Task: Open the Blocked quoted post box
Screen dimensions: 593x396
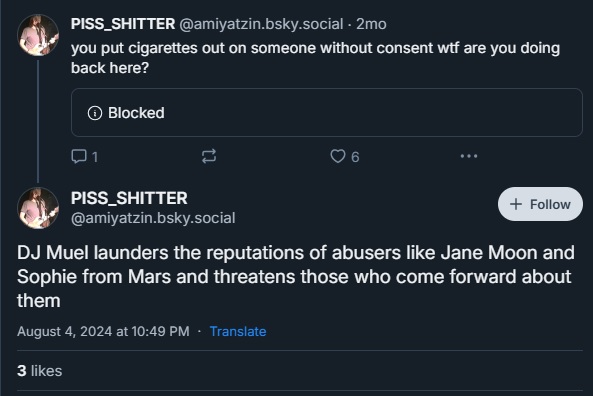Action: point(327,112)
